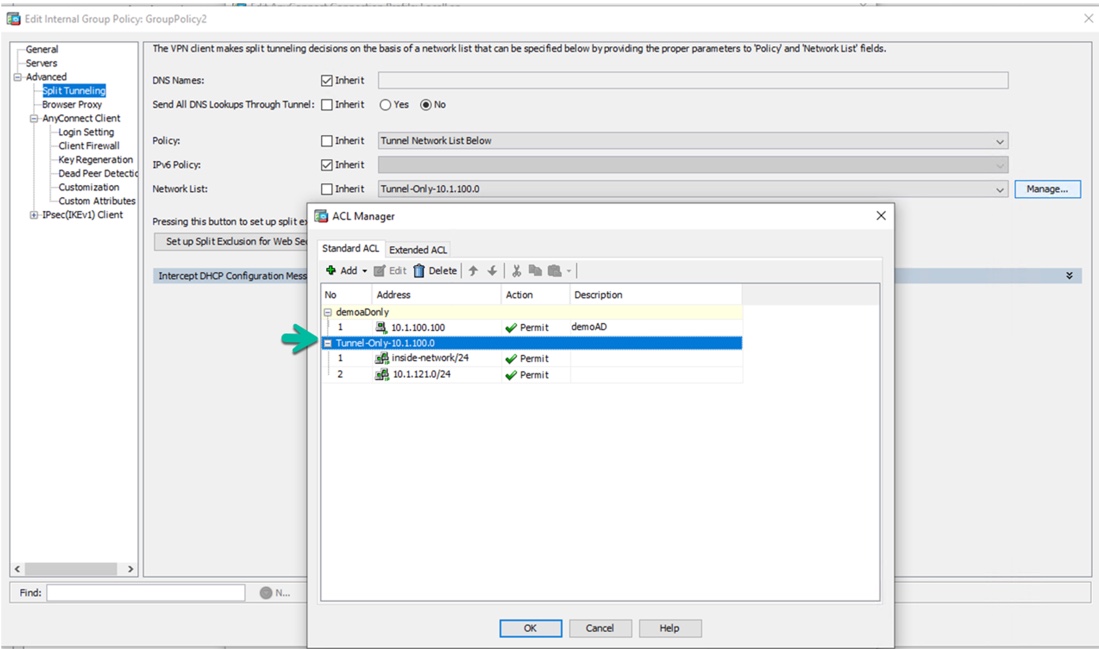This screenshot has height=649, width=1099.
Task: Select Yes for Send All DNS Lookups Through Tunnel
Action: click(384, 104)
